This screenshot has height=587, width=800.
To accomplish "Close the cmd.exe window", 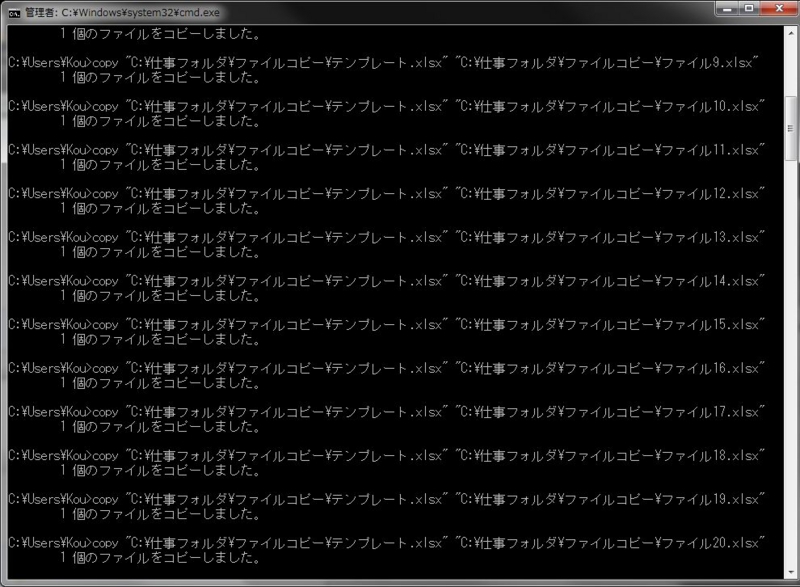I will tap(779, 9).
